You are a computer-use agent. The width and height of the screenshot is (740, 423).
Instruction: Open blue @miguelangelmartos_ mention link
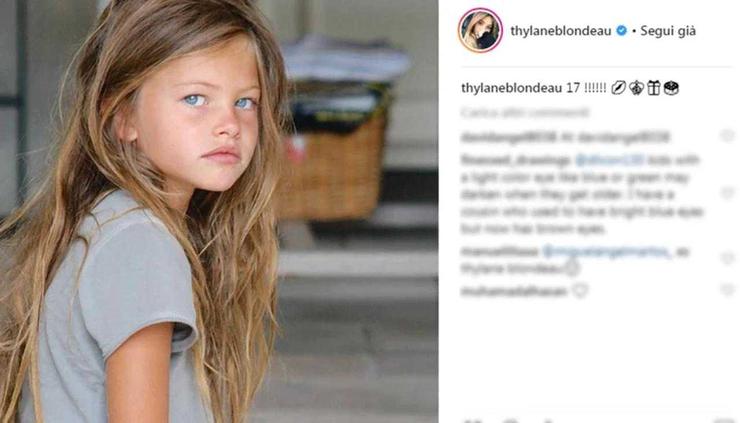click(606, 252)
